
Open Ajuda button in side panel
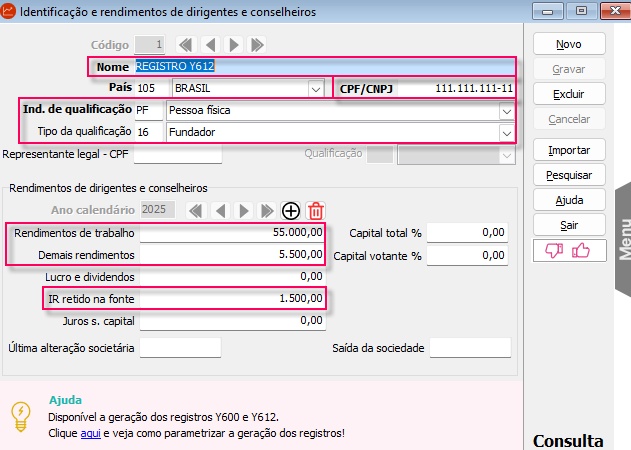(569, 200)
